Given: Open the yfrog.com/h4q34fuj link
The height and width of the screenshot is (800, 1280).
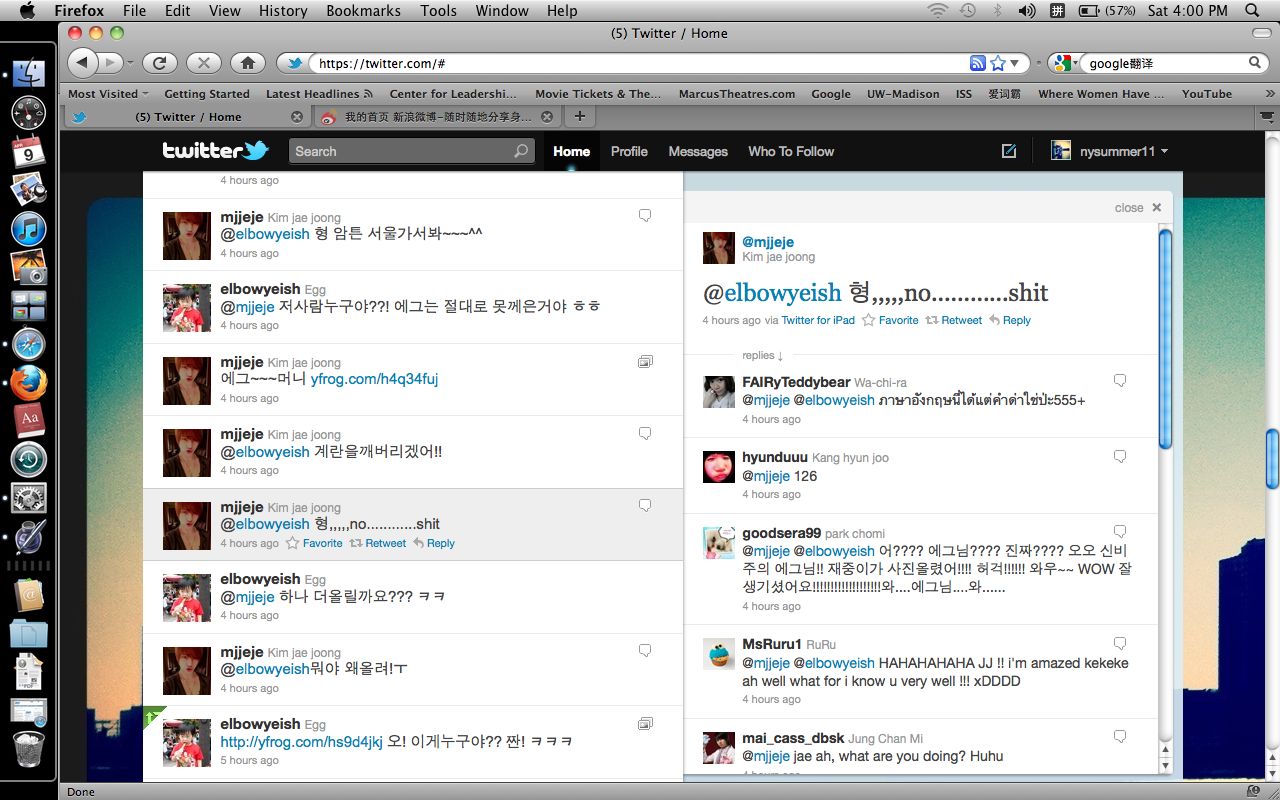Looking at the screenshot, I should 374,379.
